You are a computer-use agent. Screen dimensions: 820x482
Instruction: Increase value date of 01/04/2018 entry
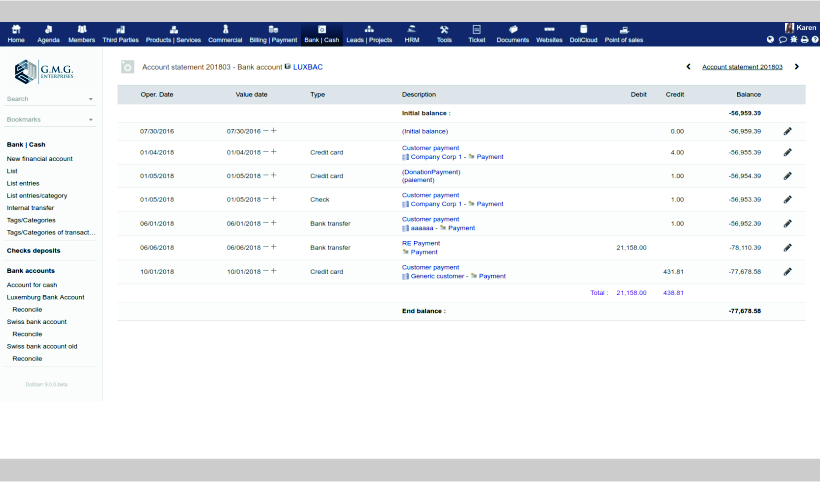point(274,152)
